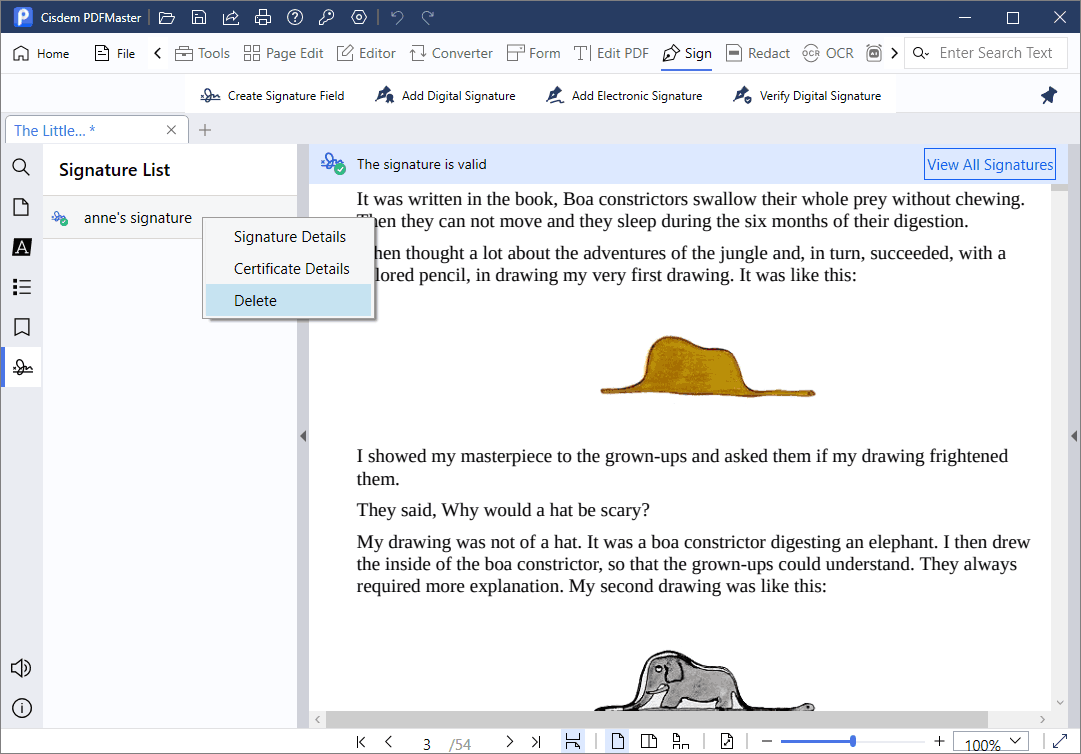Add a new tab with plus
Viewport: 1081px width, 754px height.
pyautogui.click(x=205, y=130)
